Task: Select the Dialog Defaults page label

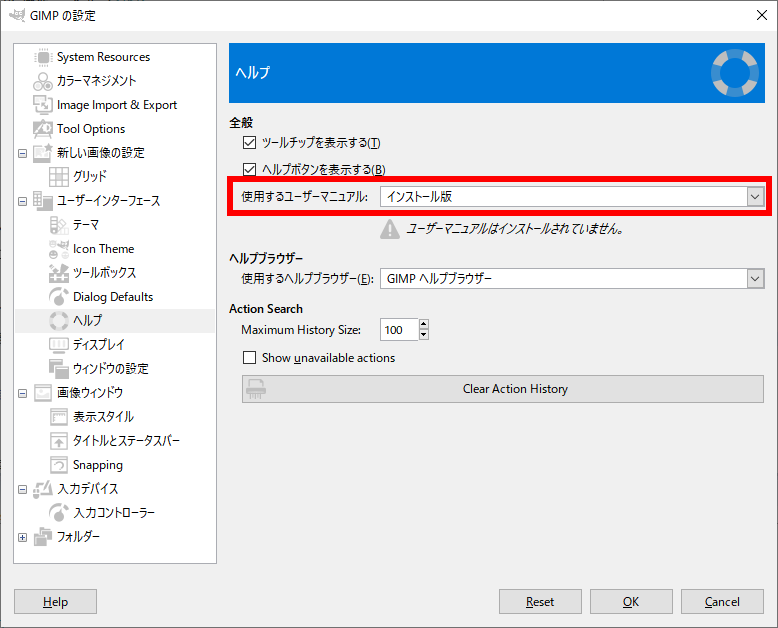Action: click(x=113, y=297)
